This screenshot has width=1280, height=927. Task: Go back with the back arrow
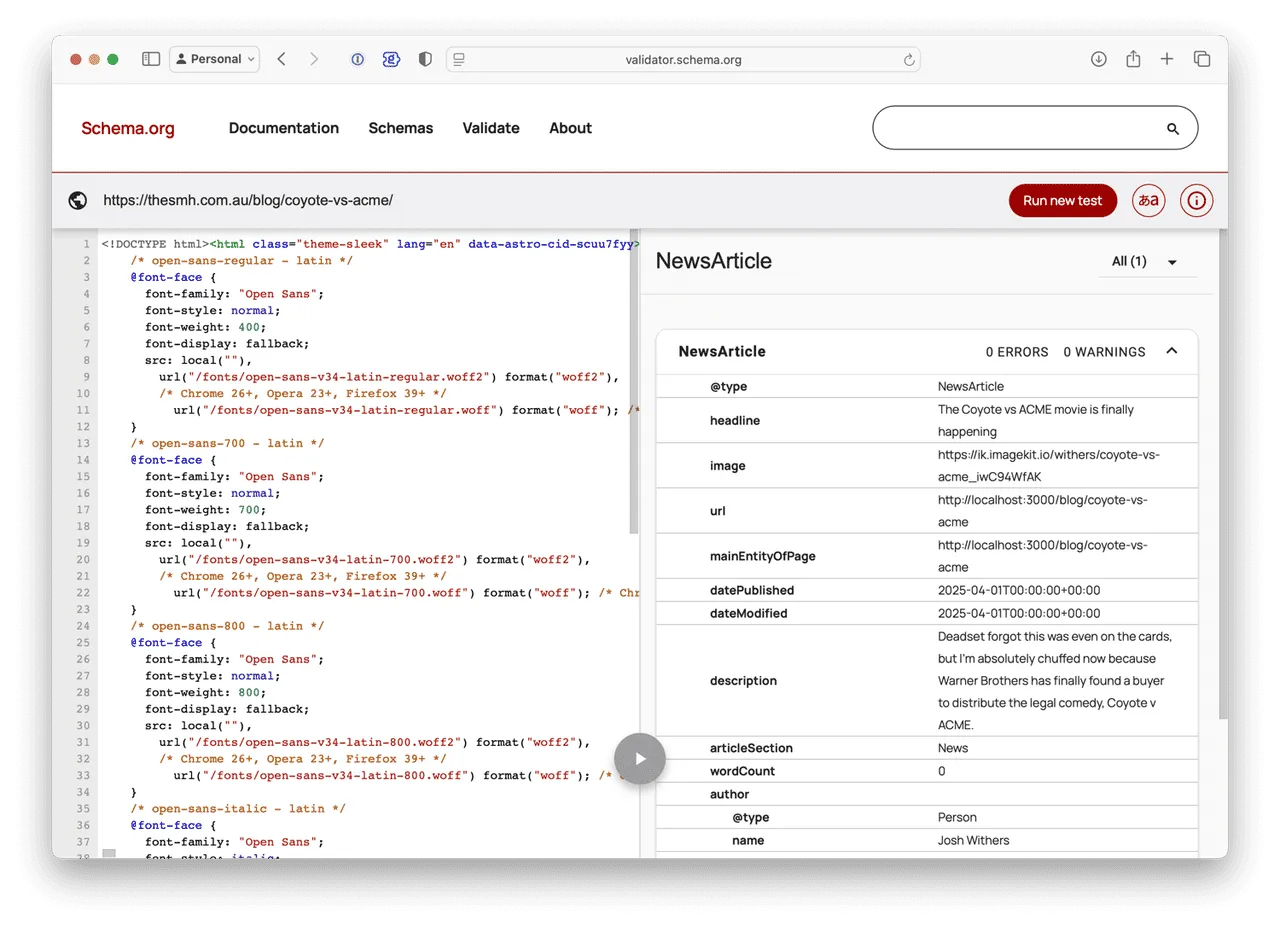tap(282, 59)
